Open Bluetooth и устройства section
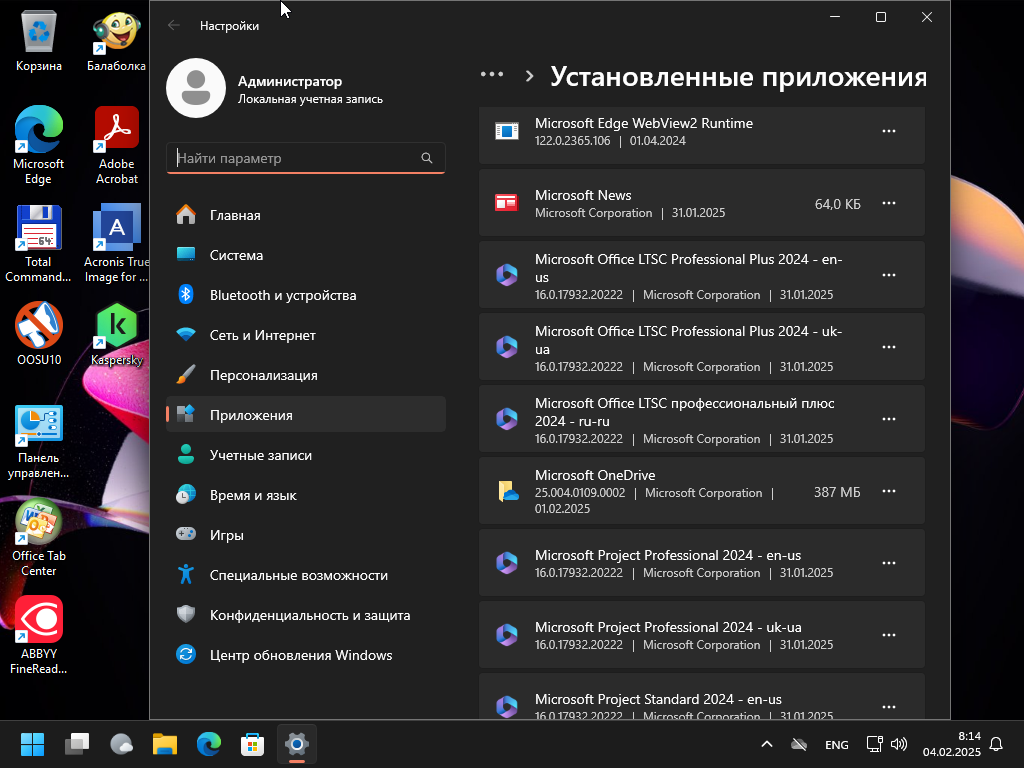Viewport: 1024px width, 768px height. (306, 295)
